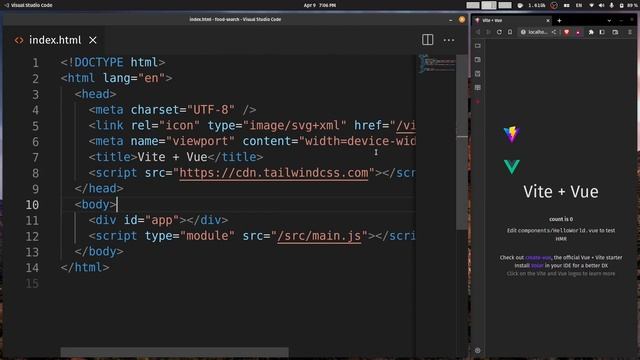640x360 pixels.
Task: Open the EN keyboard layout indicator
Action: pos(579,5)
